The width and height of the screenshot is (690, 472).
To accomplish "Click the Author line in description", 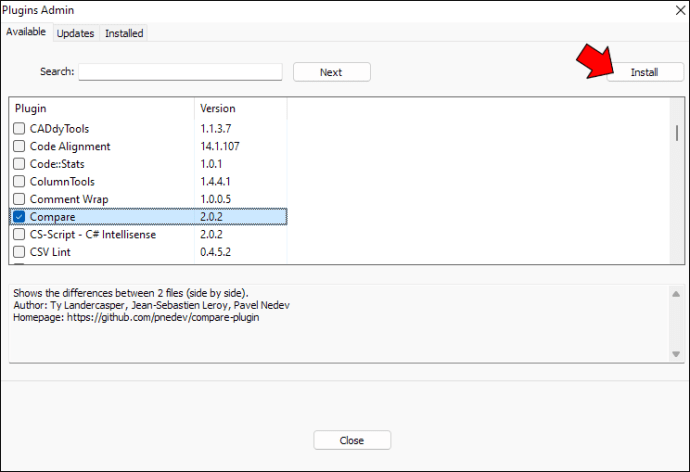I will (x=151, y=305).
